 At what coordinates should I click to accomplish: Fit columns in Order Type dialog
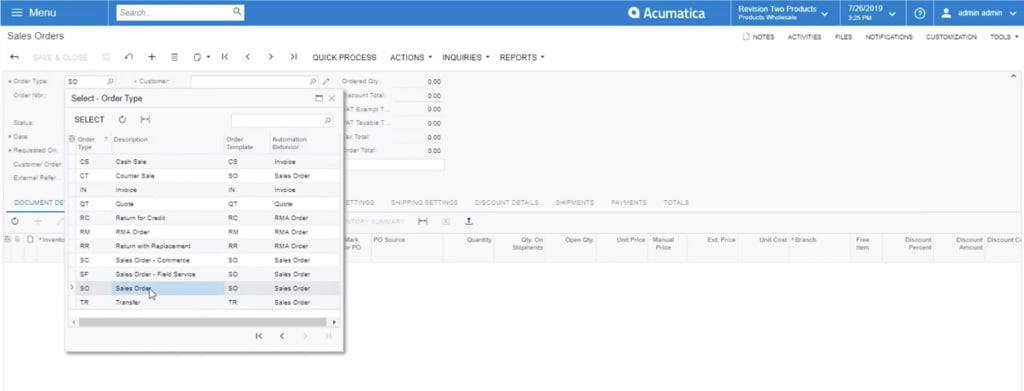pyautogui.click(x=145, y=119)
